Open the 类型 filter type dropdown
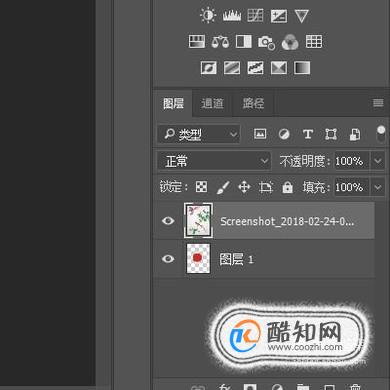This screenshot has width=390, height=390. pos(198,134)
